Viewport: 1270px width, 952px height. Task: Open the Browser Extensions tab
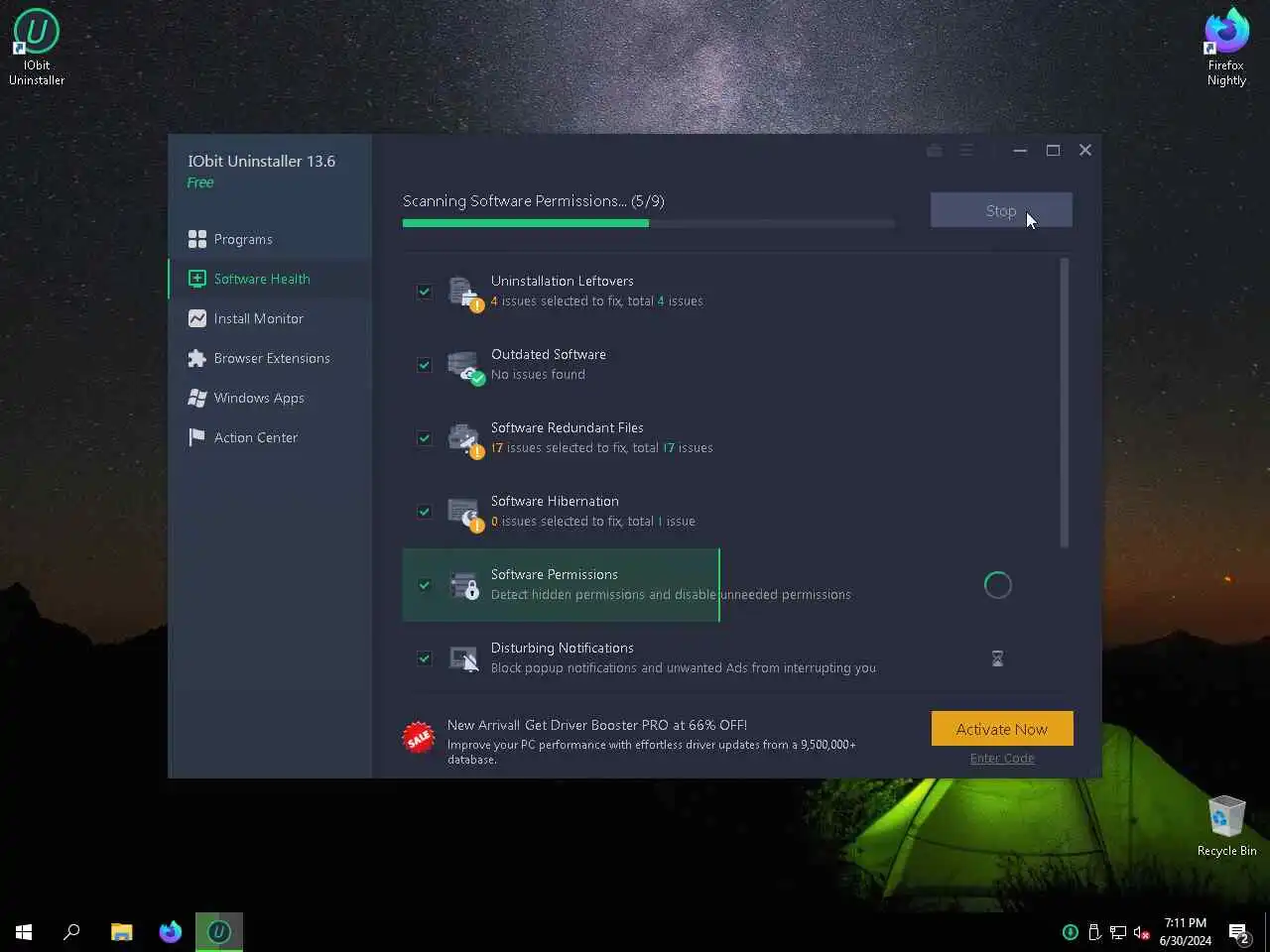[270, 358]
